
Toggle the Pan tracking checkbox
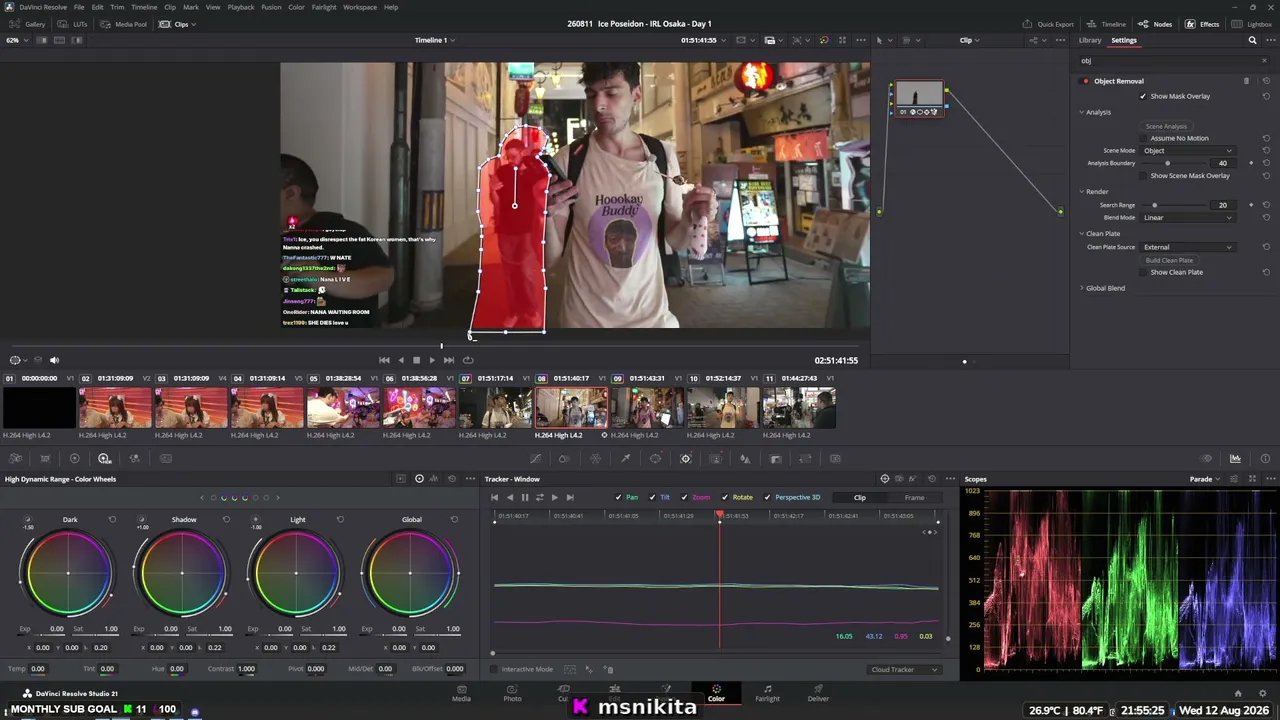click(619, 497)
